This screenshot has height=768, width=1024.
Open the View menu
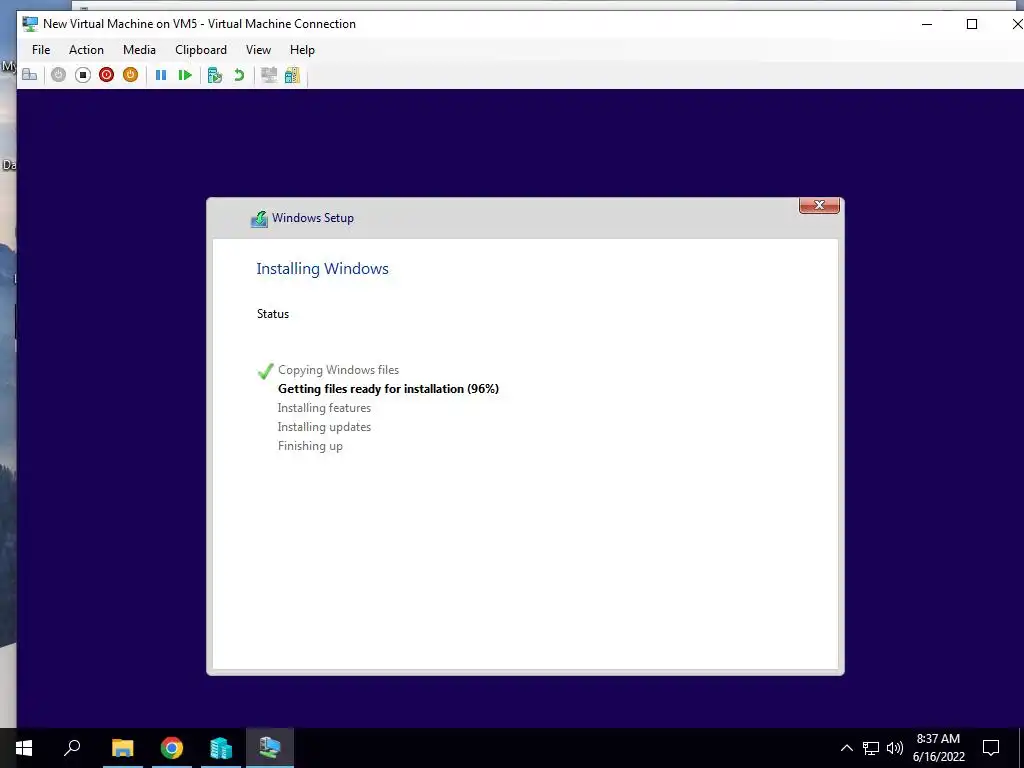(x=259, y=50)
